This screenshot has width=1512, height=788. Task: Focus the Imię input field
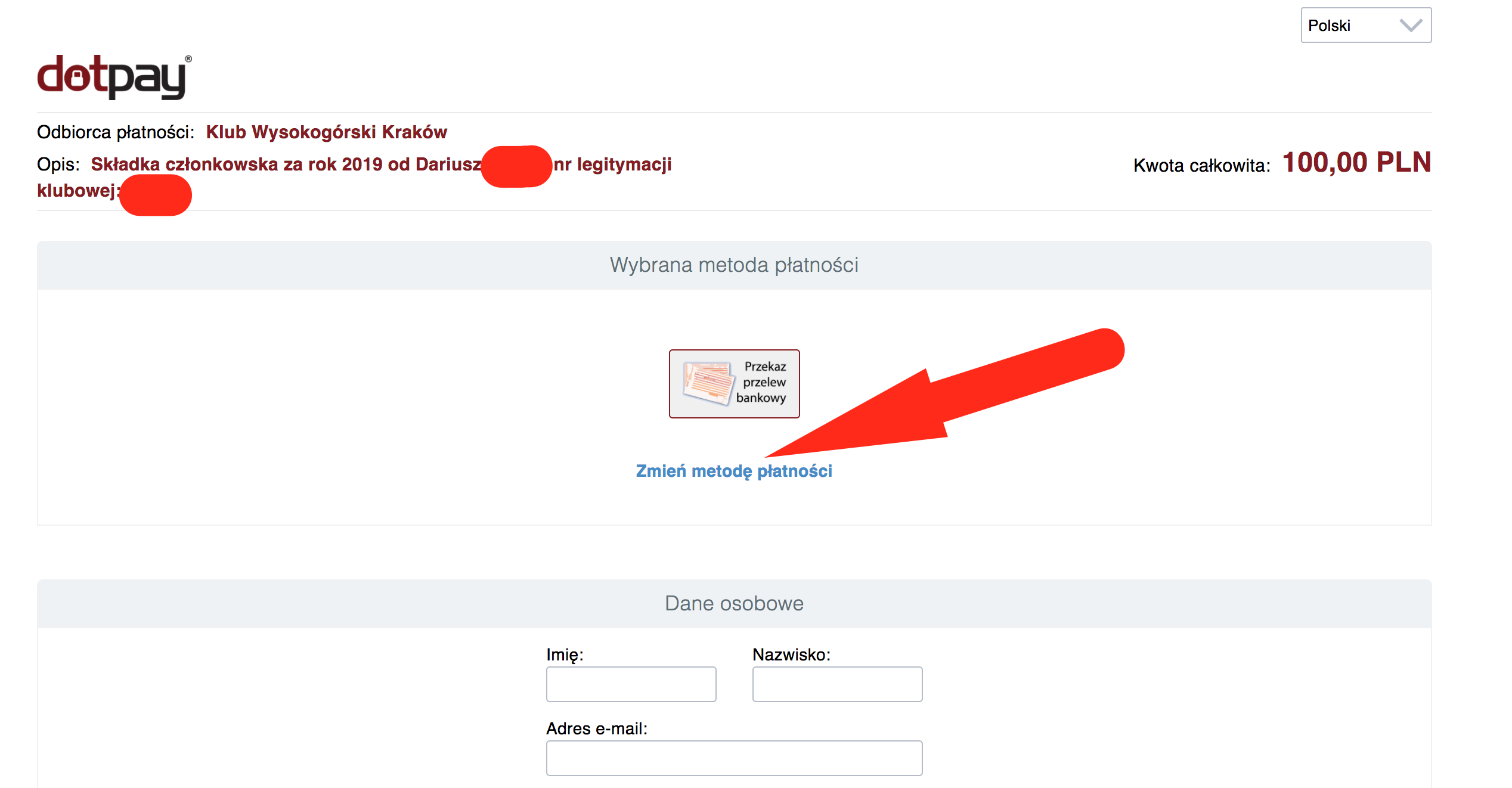click(631, 684)
